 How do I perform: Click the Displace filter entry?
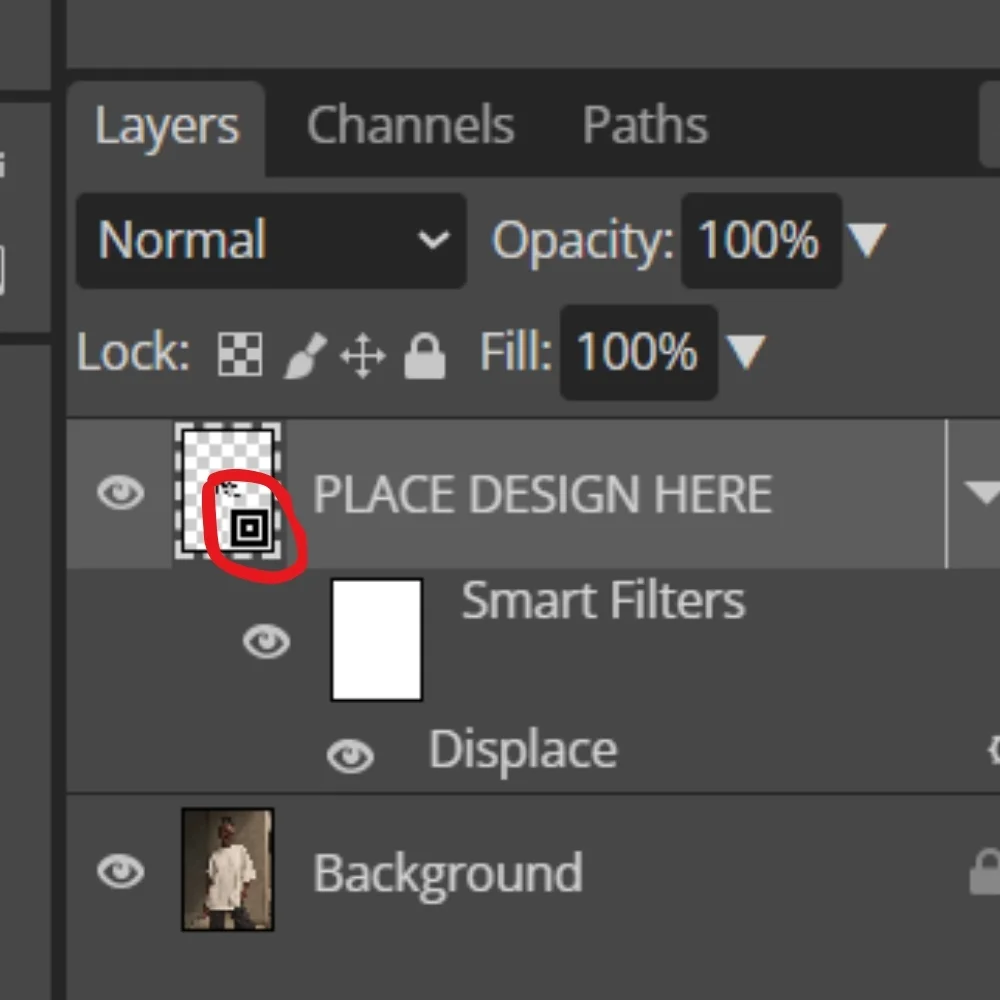point(523,751)
